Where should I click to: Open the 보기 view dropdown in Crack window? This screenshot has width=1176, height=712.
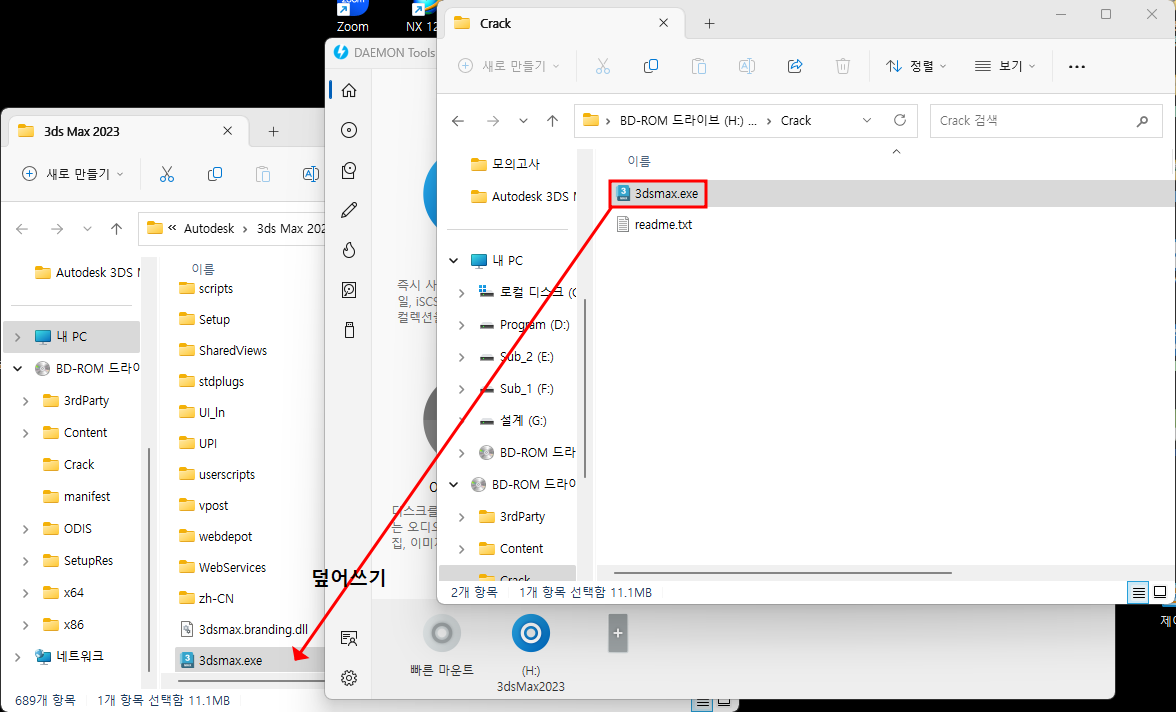coord(1005,66)
